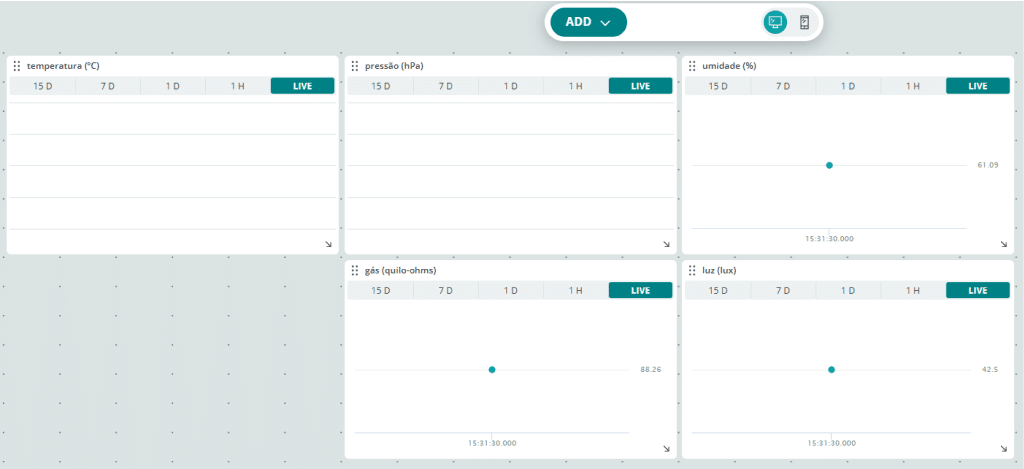Select 15 D range in luz widget
1024x469 pixels.
click(x=718, y=291)
